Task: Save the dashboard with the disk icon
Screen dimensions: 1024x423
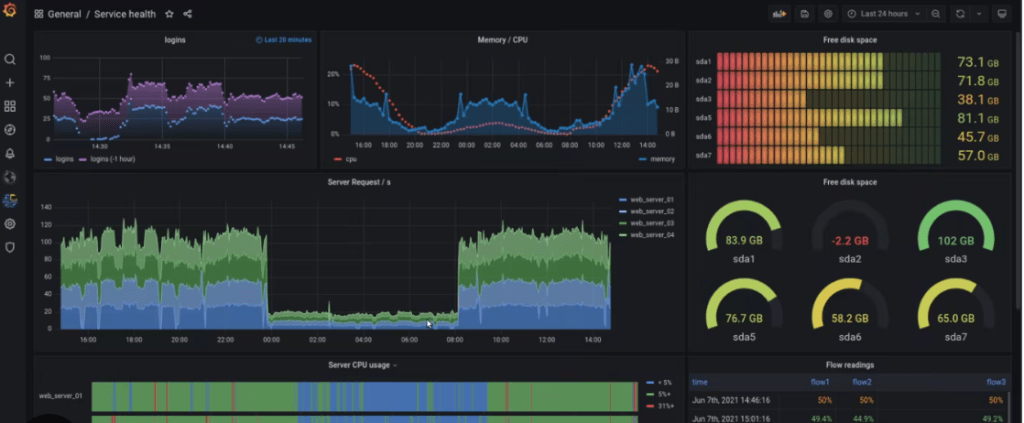Action: [x=805, y=14]
